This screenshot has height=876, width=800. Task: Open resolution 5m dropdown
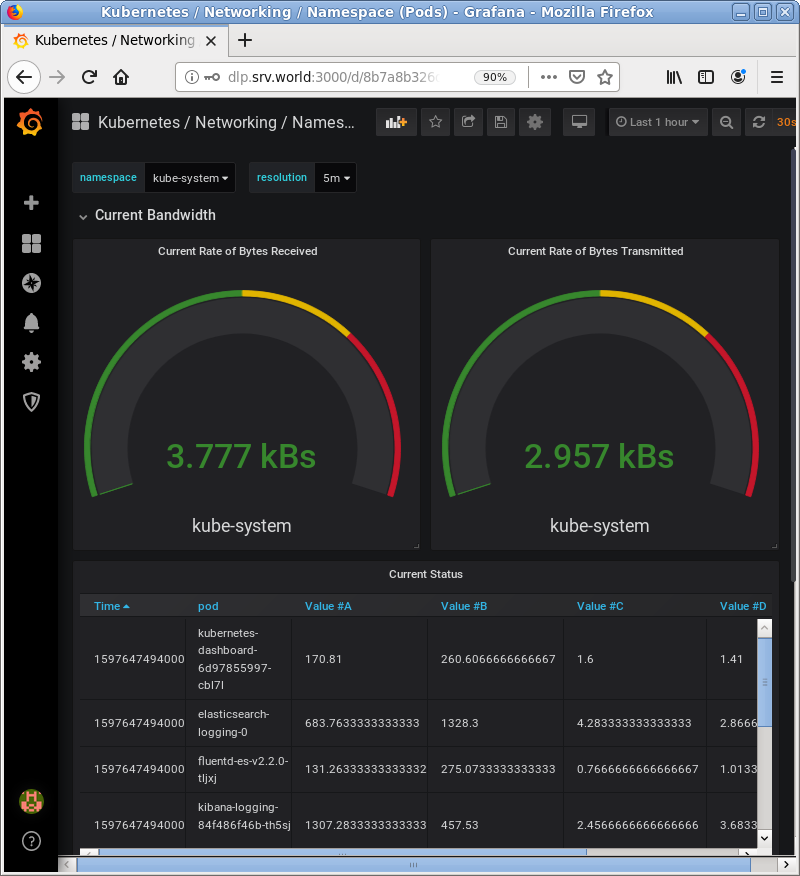coord(336,178)
